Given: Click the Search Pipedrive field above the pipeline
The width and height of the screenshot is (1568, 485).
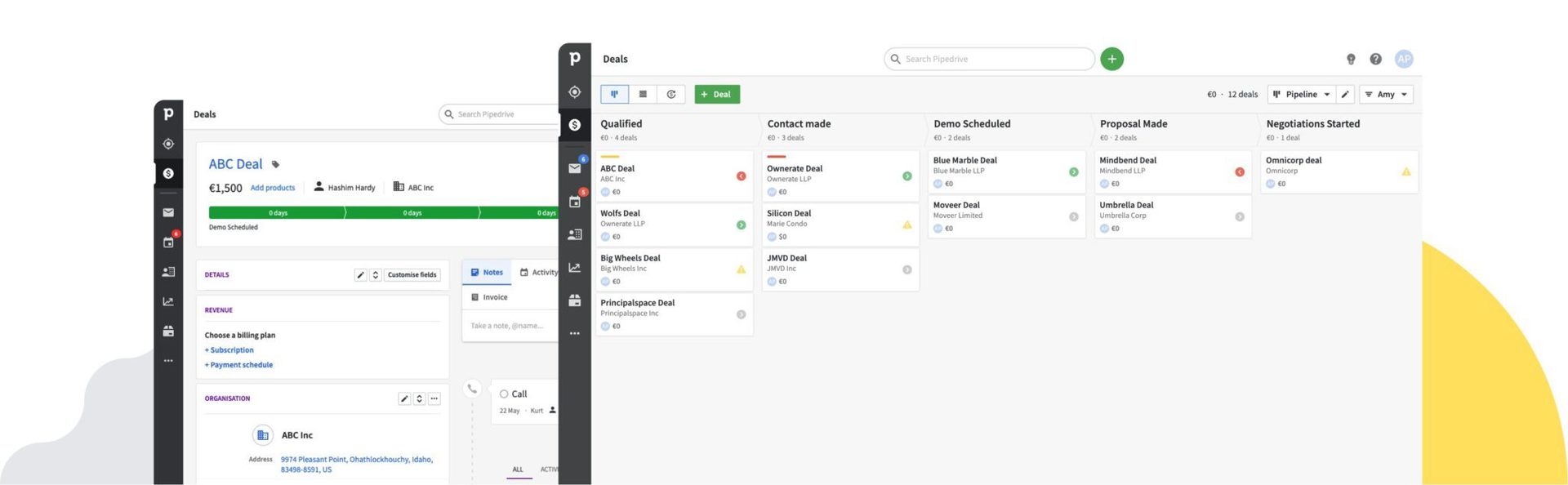Looking at the screenshot, I should (x=989, y=59).
